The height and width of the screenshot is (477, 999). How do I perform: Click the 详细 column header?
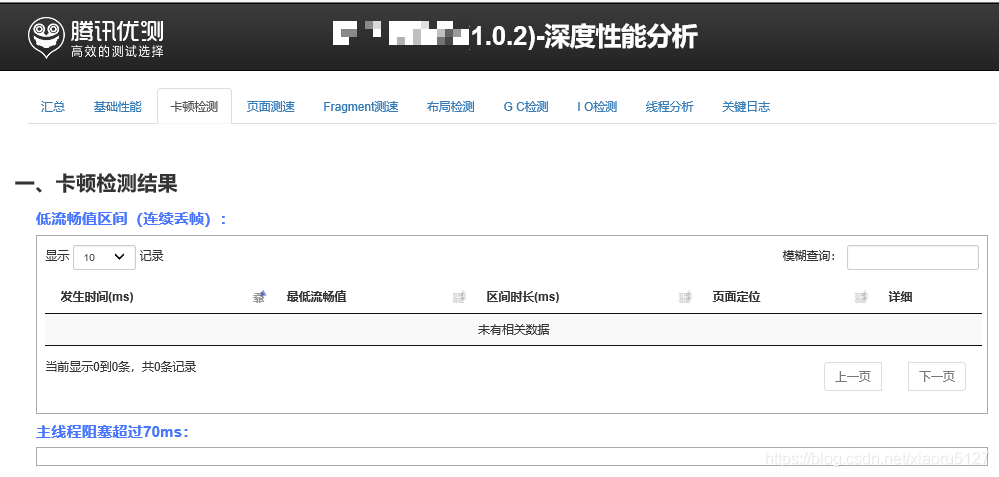(900, 297)
